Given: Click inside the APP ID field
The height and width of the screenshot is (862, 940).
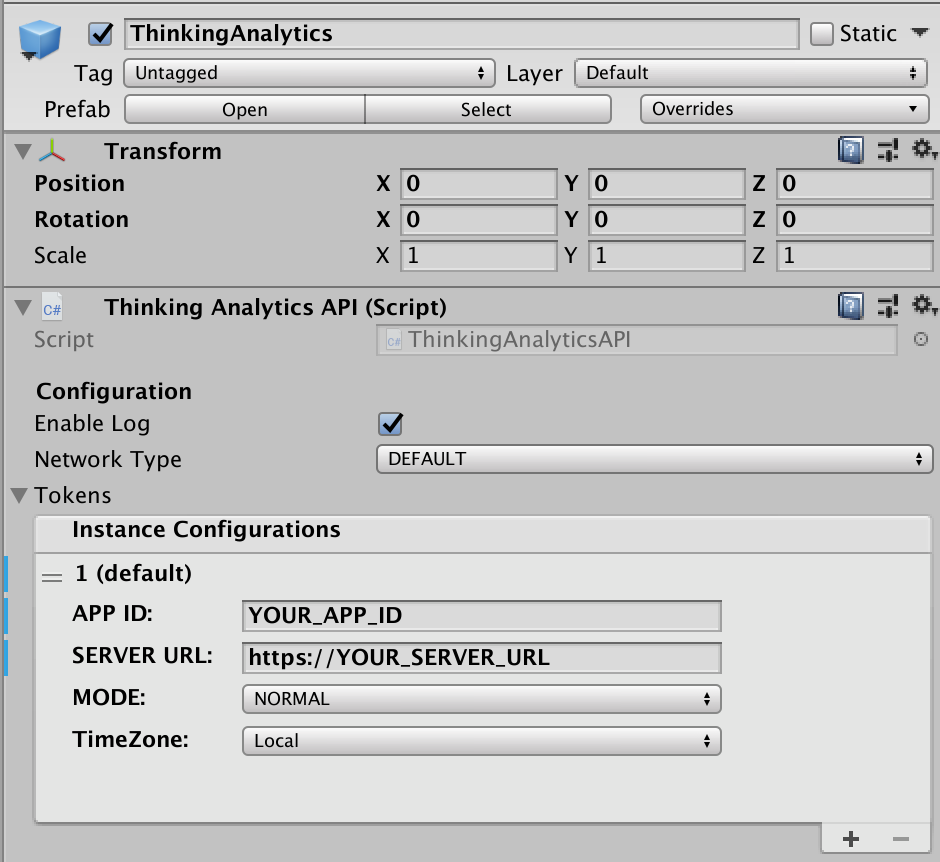Looking at the screenshot, I should coord(480,615).
